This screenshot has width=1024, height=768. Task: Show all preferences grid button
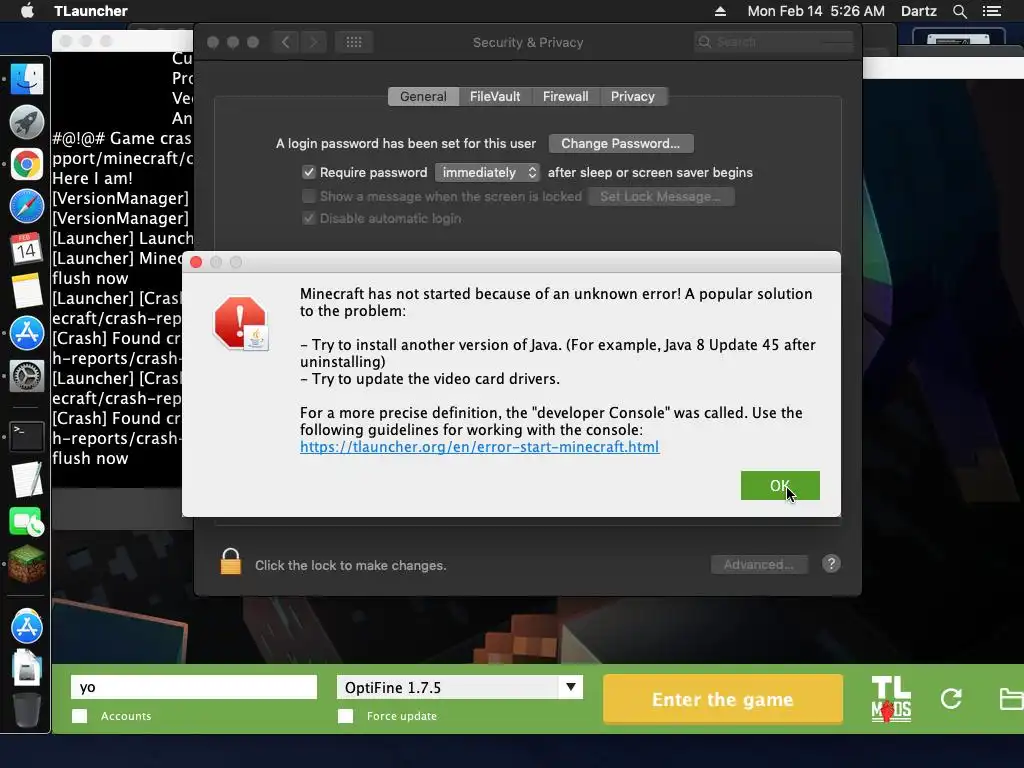coord(354,42)
